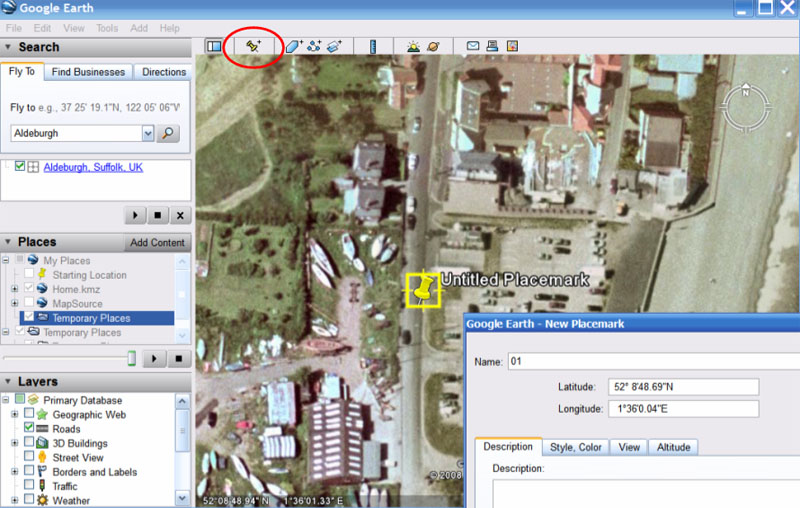This screenshot has width=800, height=508.
Task: Enable the Geographic Web layer checkbox
Action: coord(29,413)
